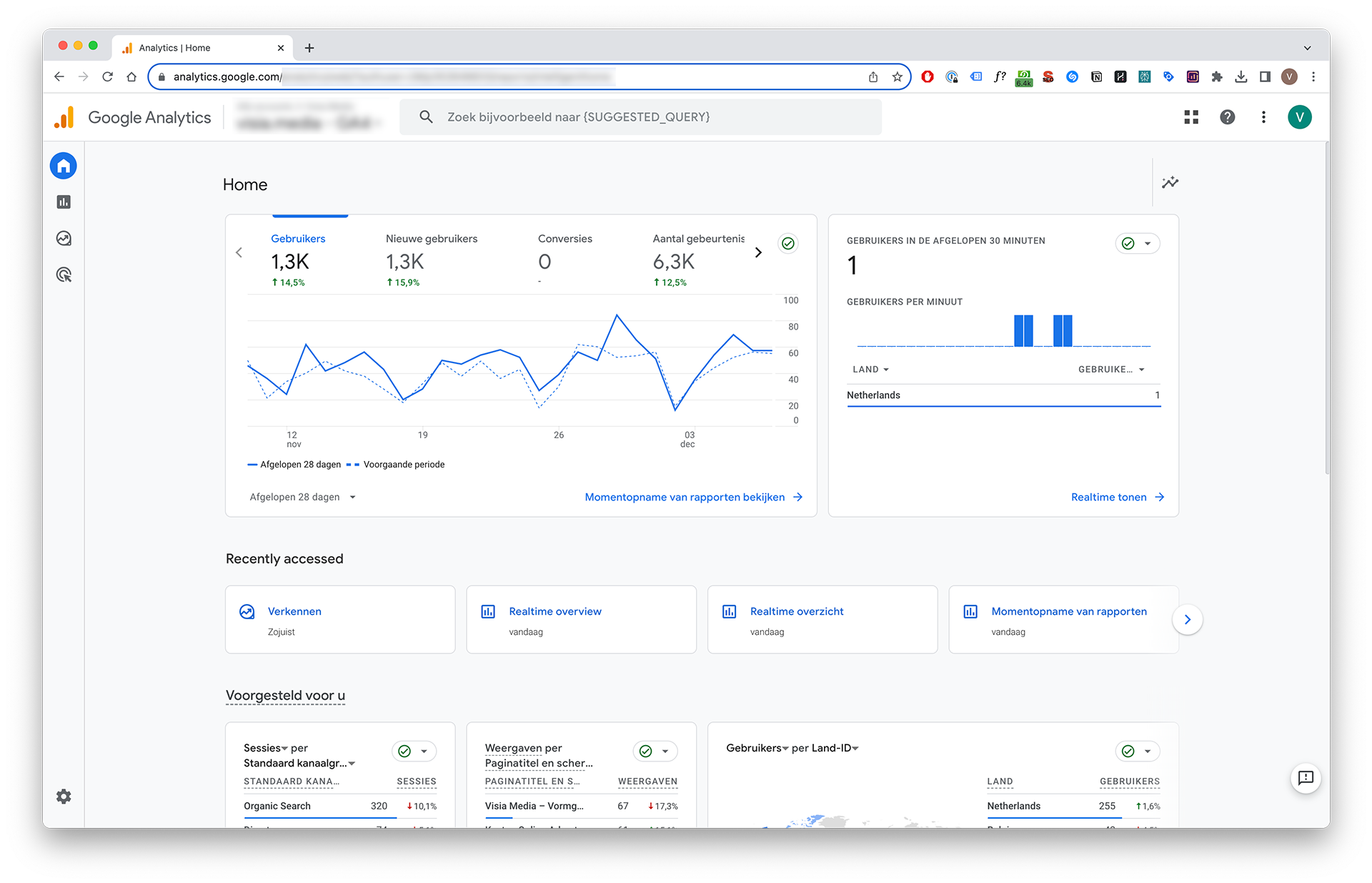The image size is (1372, 883).
Task: Select the Nieuwe gebruikers metric tab
Action: 431,259
